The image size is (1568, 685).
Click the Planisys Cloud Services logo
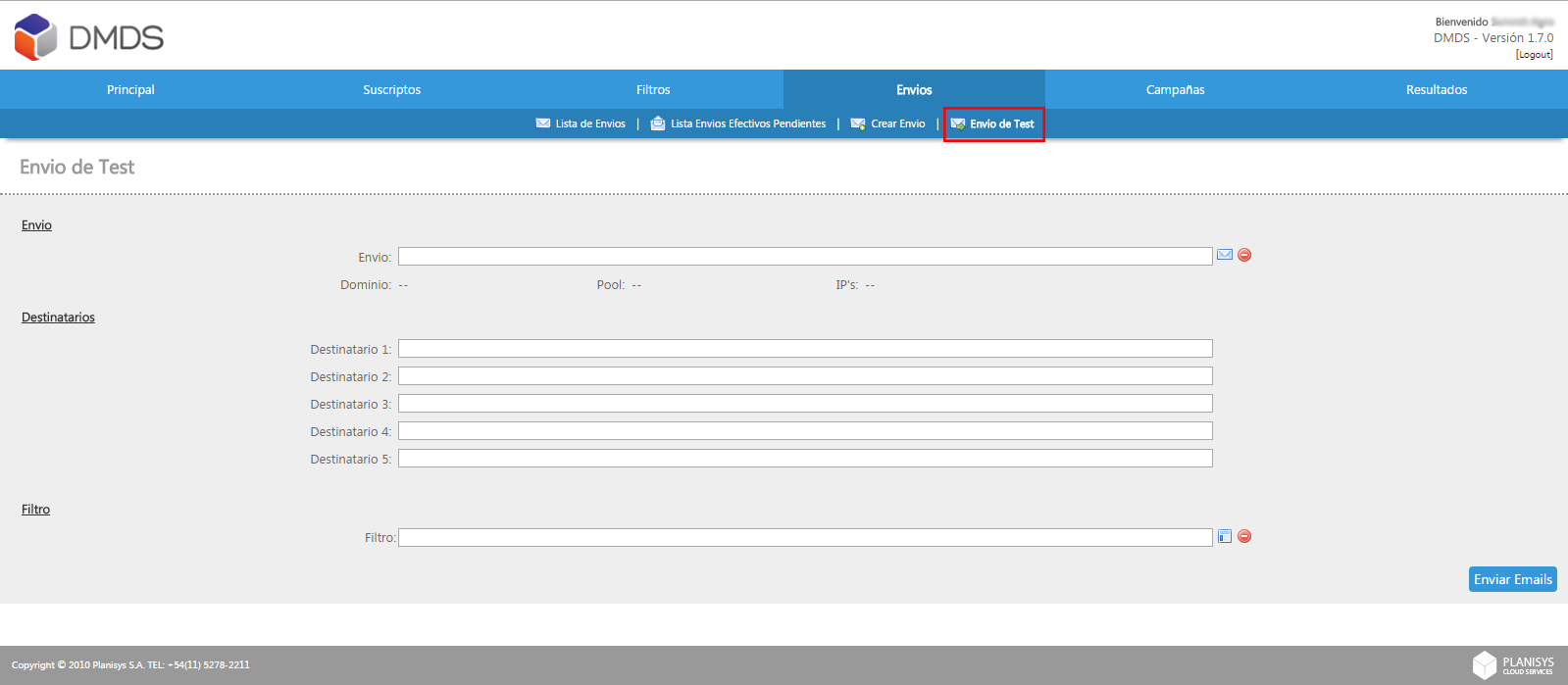1513,664
